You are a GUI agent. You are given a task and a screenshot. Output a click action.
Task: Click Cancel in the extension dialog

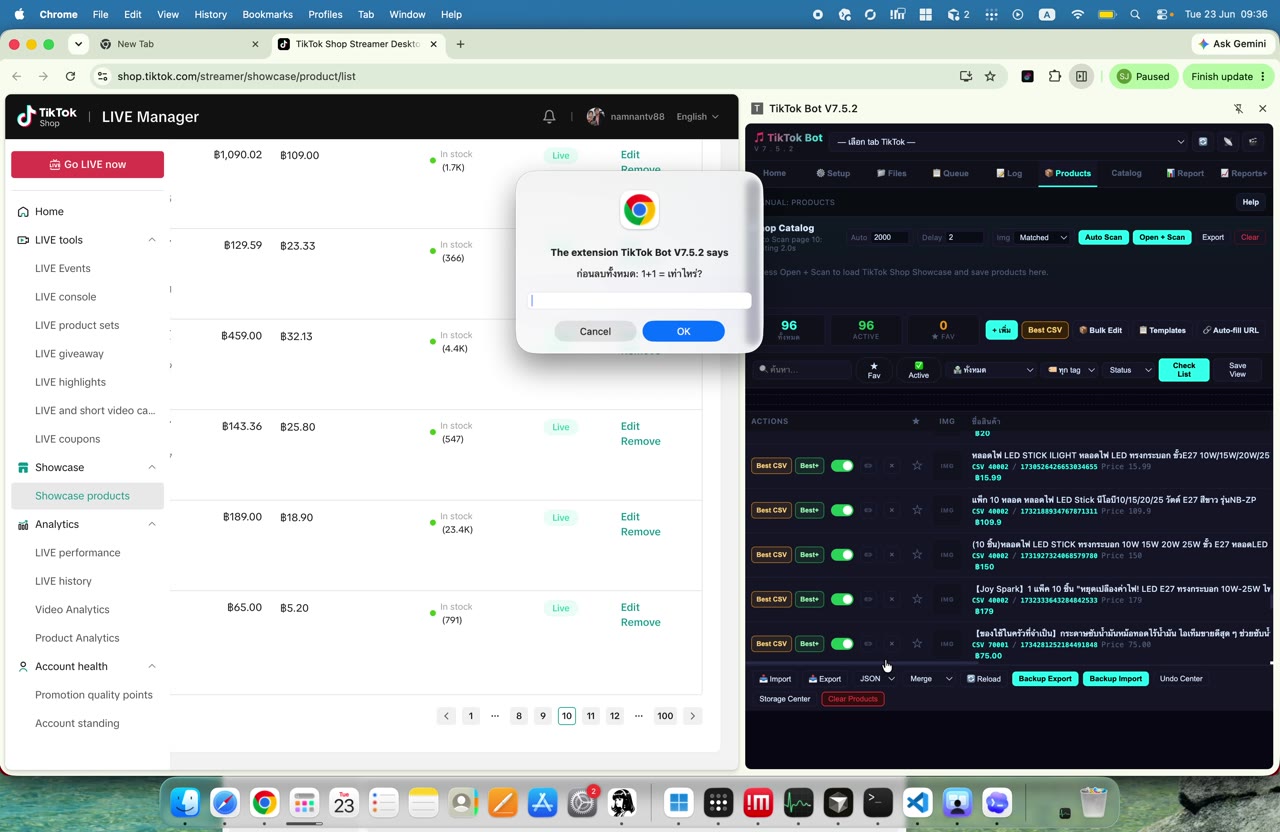[x=595, y=331]
